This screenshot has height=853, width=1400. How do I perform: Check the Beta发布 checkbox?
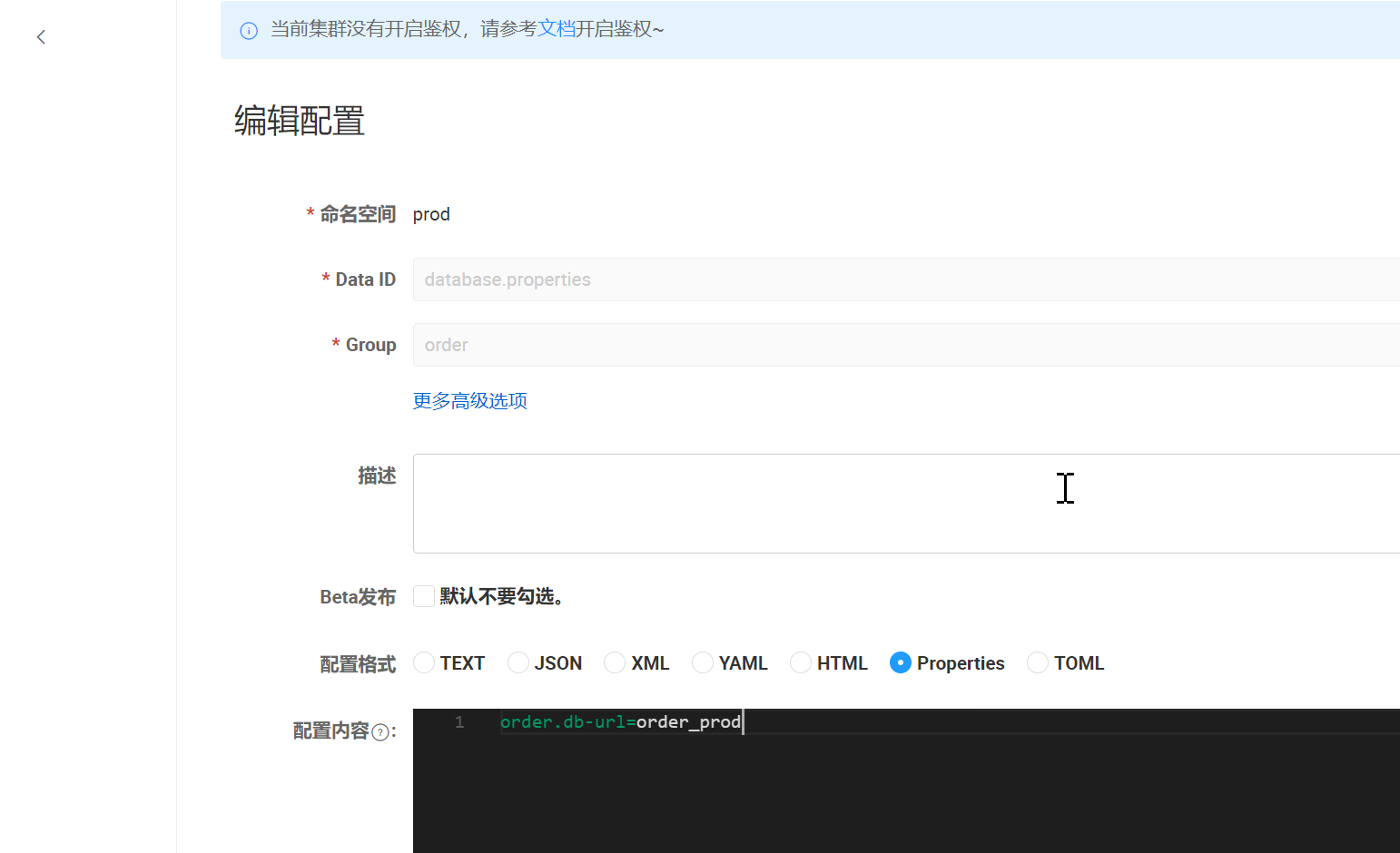424,596
